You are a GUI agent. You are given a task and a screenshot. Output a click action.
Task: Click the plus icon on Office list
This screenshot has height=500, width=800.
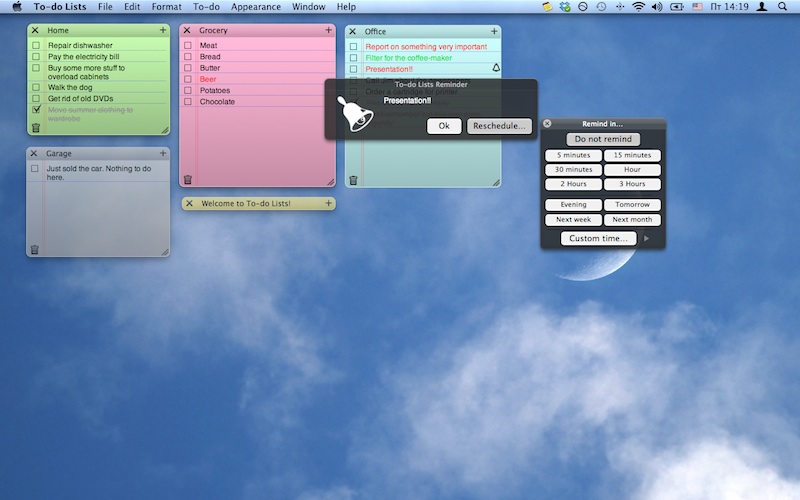point(494,31)
